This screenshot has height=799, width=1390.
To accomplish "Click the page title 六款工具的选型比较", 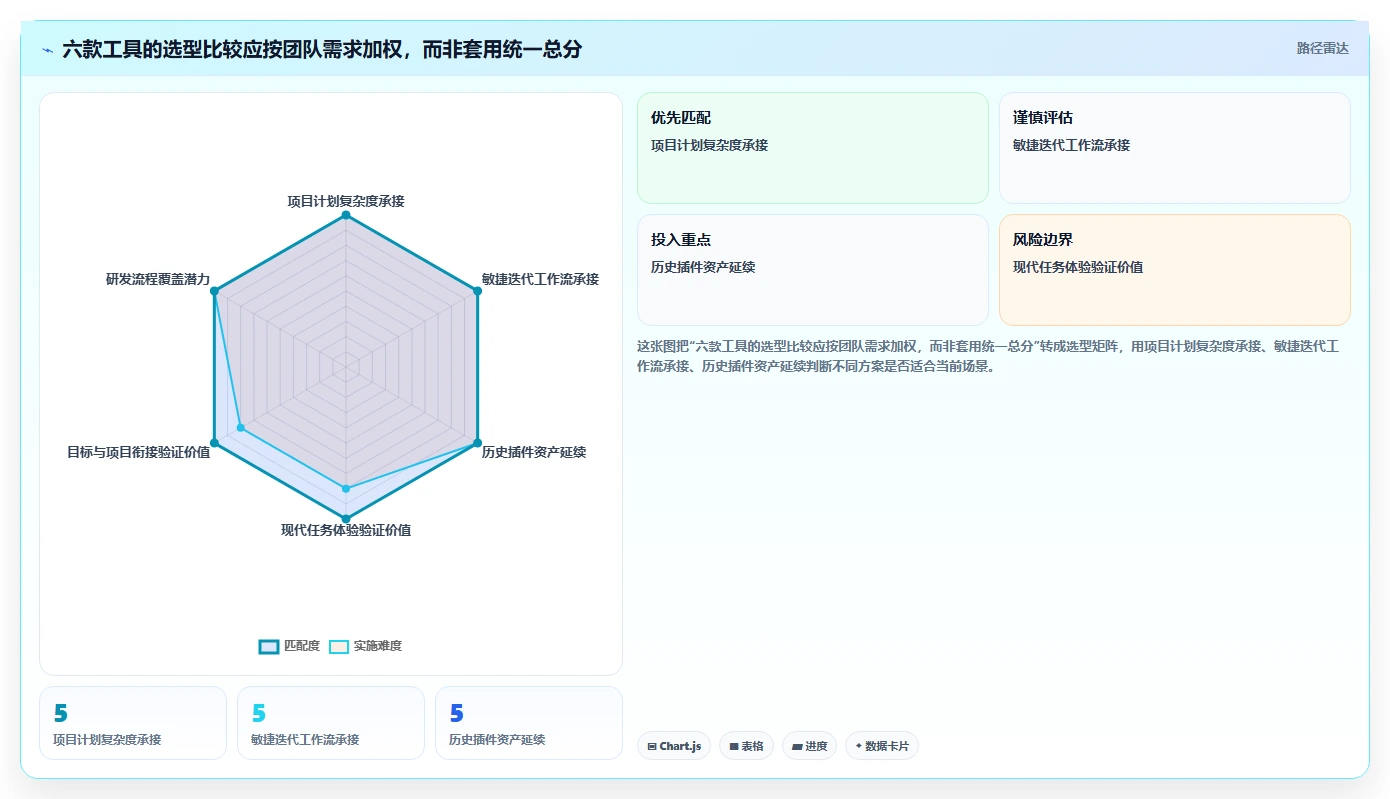I will (322, 48).
